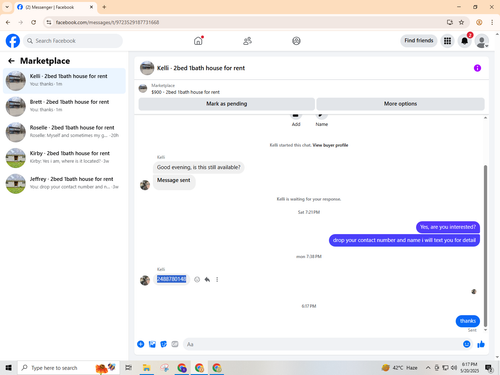Click View buyer profile link
This screenshot has width=500, height=375.
[330, 145]
